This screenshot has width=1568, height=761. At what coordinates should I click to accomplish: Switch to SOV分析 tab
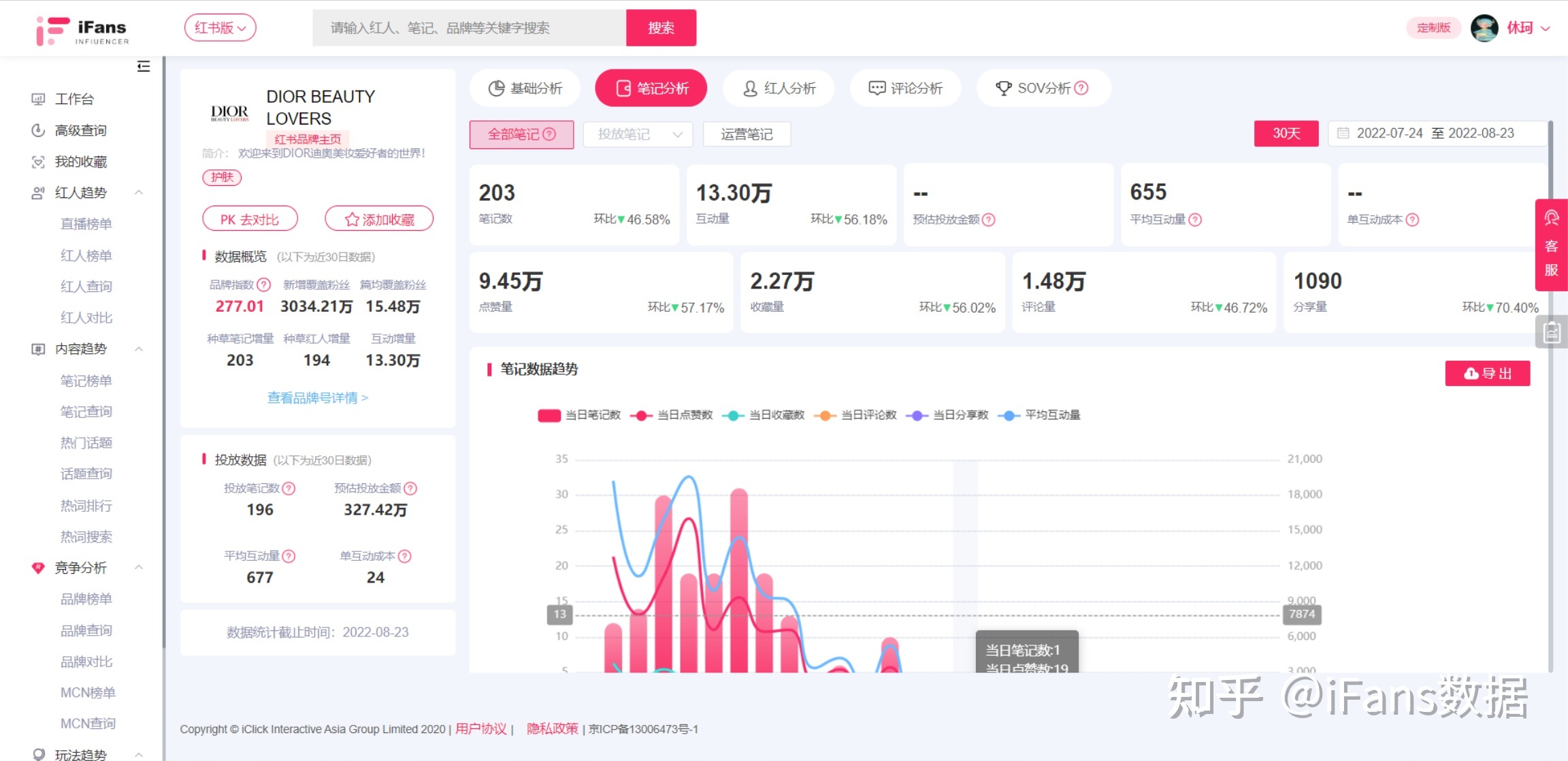[x=1043, y=88]
